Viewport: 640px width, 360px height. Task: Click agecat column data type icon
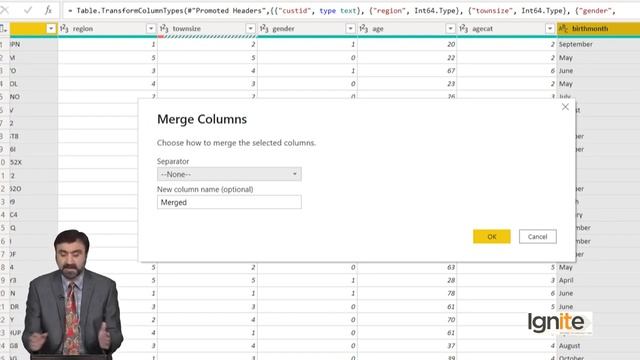(x=464, y=29)
